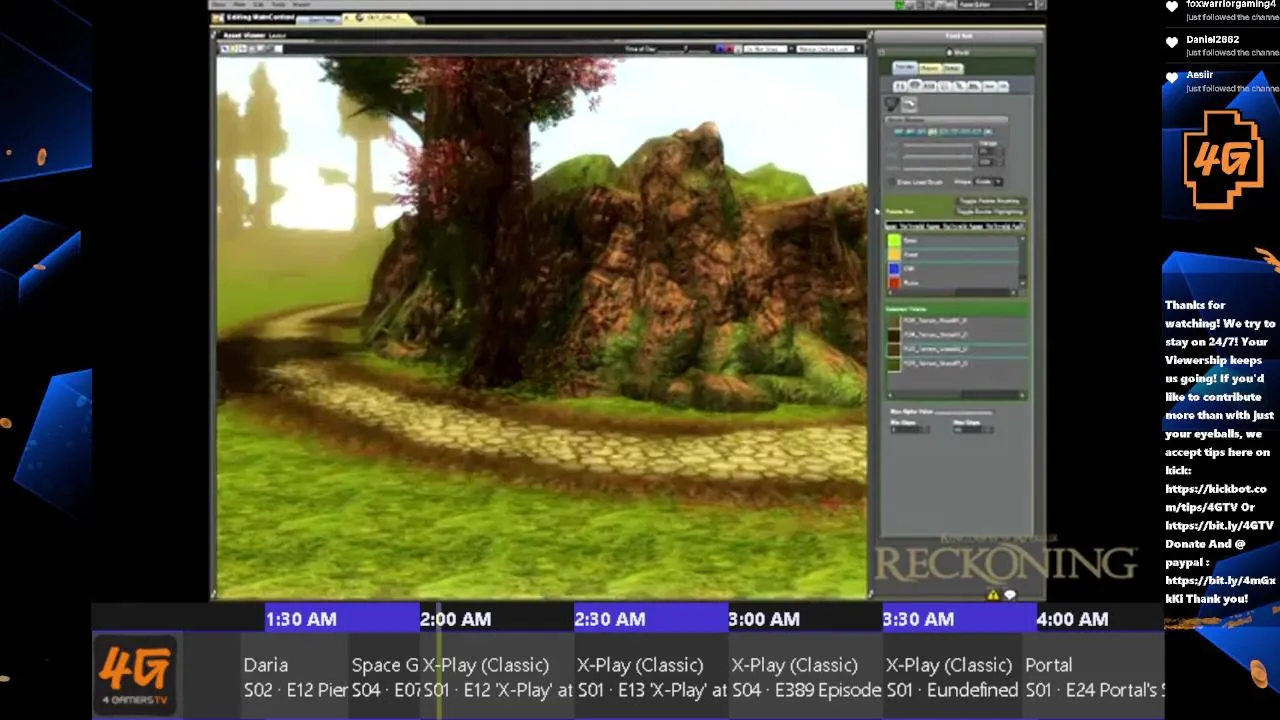Viewport: 1280px width, 720px height.
Task: Select the yellow palette swatch
Action: point(893,255)
